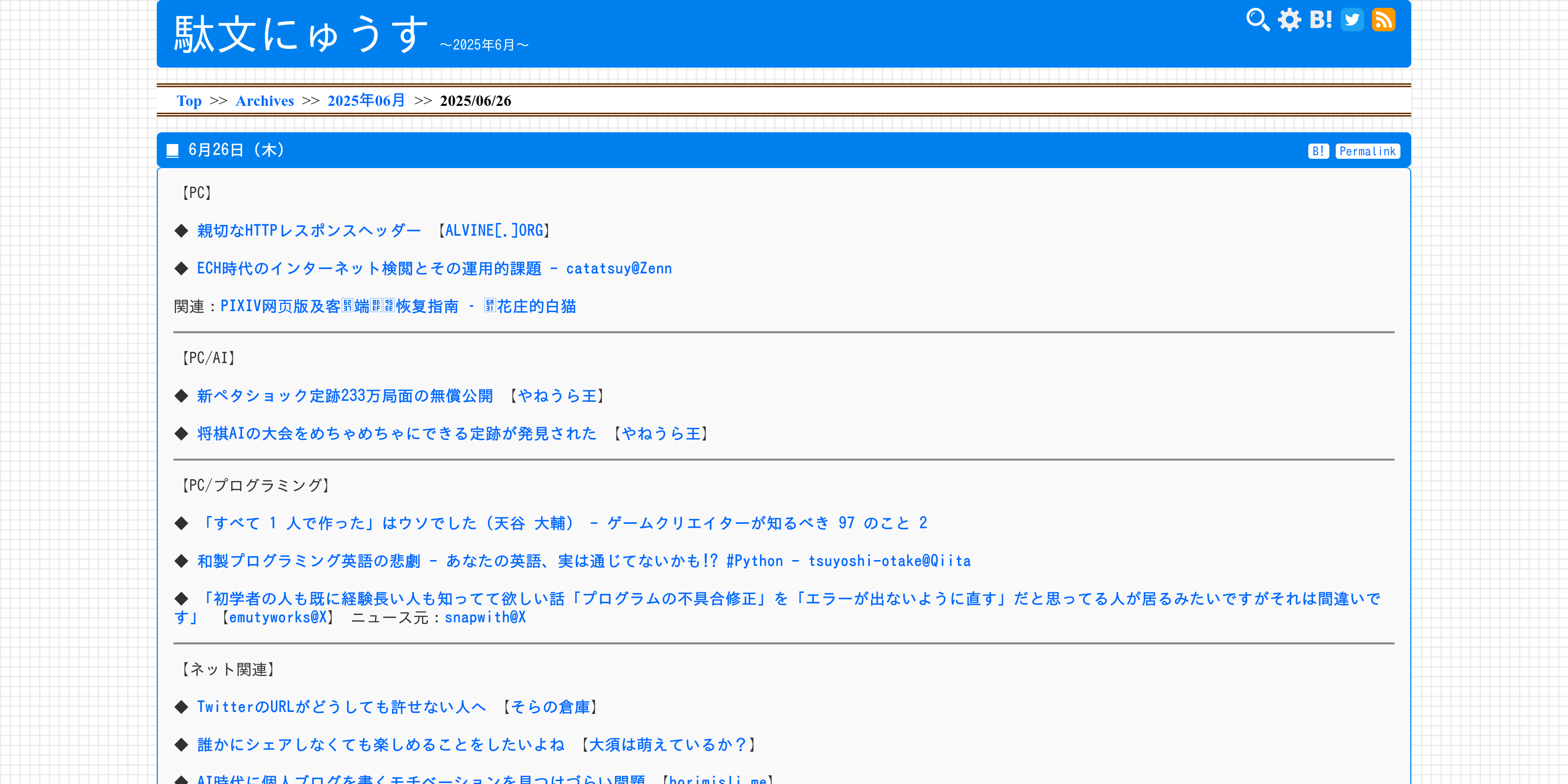The height and width of the screenshot is (784, 1568).
Task: Open 親切なHTTPレスポンスヘッダー article link
Action: (309, 231)
